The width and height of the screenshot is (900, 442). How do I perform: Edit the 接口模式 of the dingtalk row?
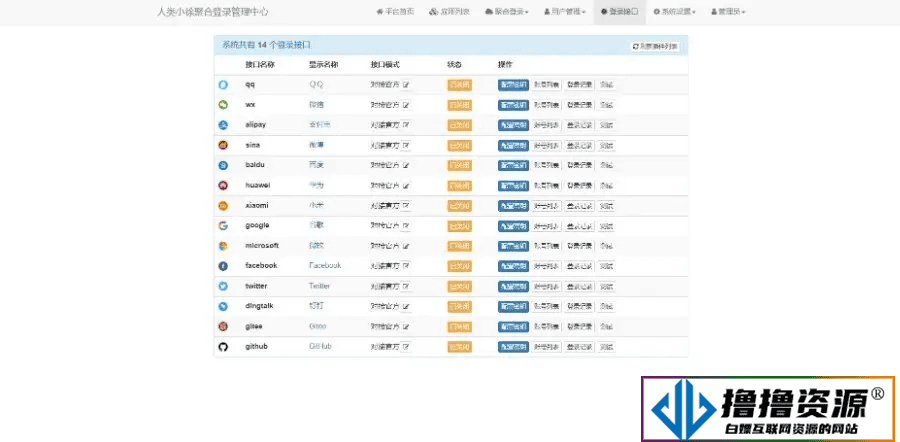point(406,306)
